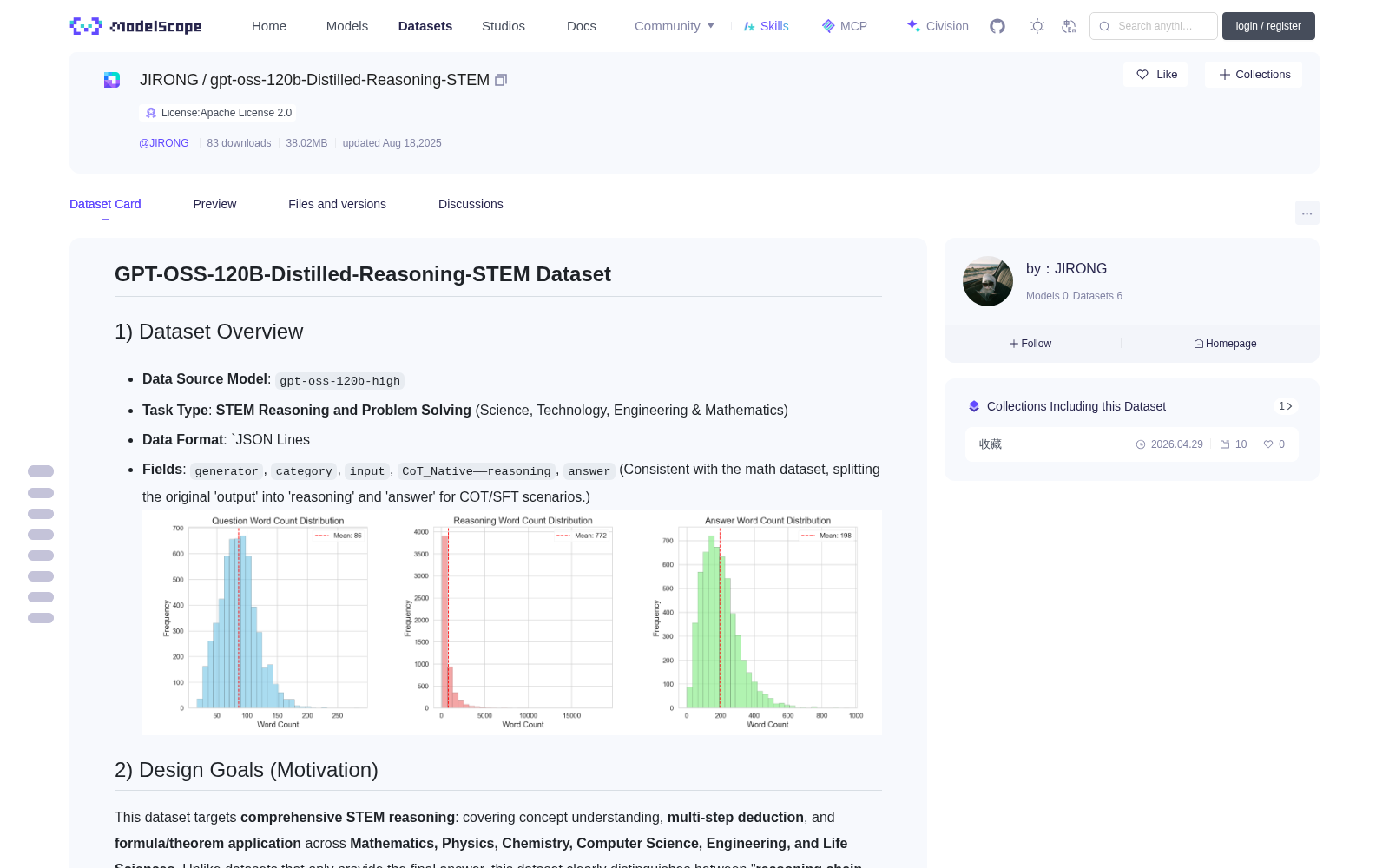View the Discussions tab
1389x868 pixels.
point(471,204)
